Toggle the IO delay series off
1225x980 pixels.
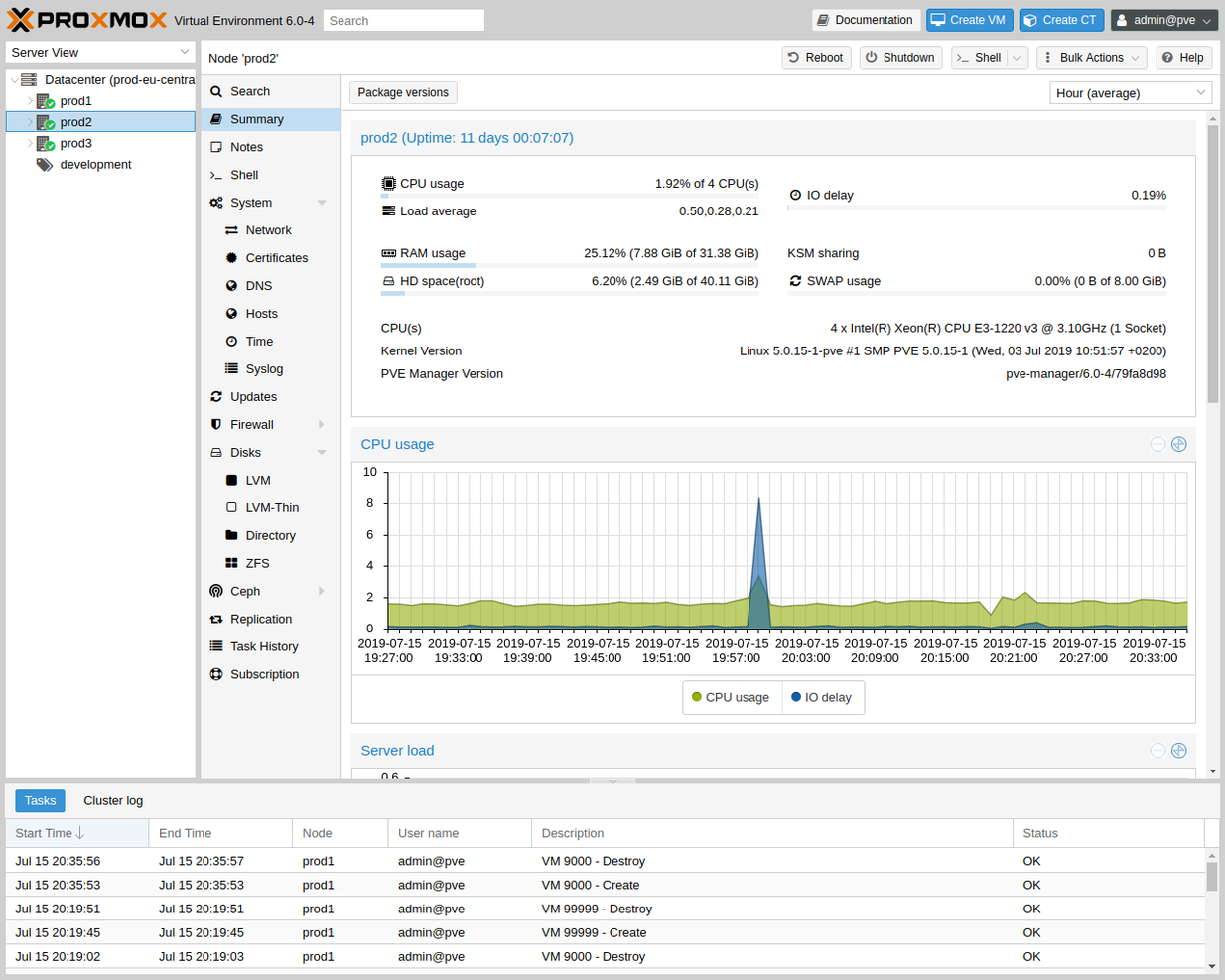point(822,697)
